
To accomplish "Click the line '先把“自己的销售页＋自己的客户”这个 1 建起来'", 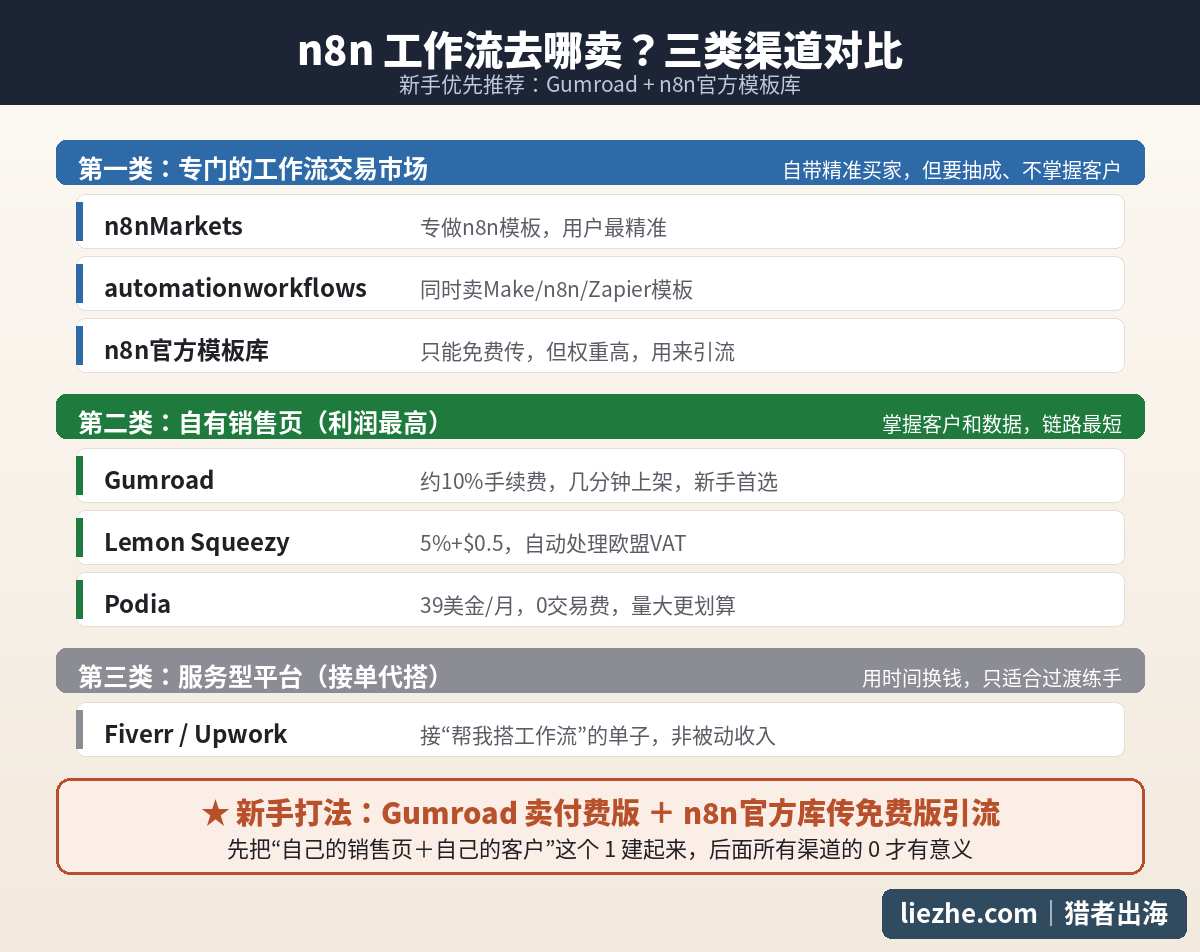I will click(464, 850).
